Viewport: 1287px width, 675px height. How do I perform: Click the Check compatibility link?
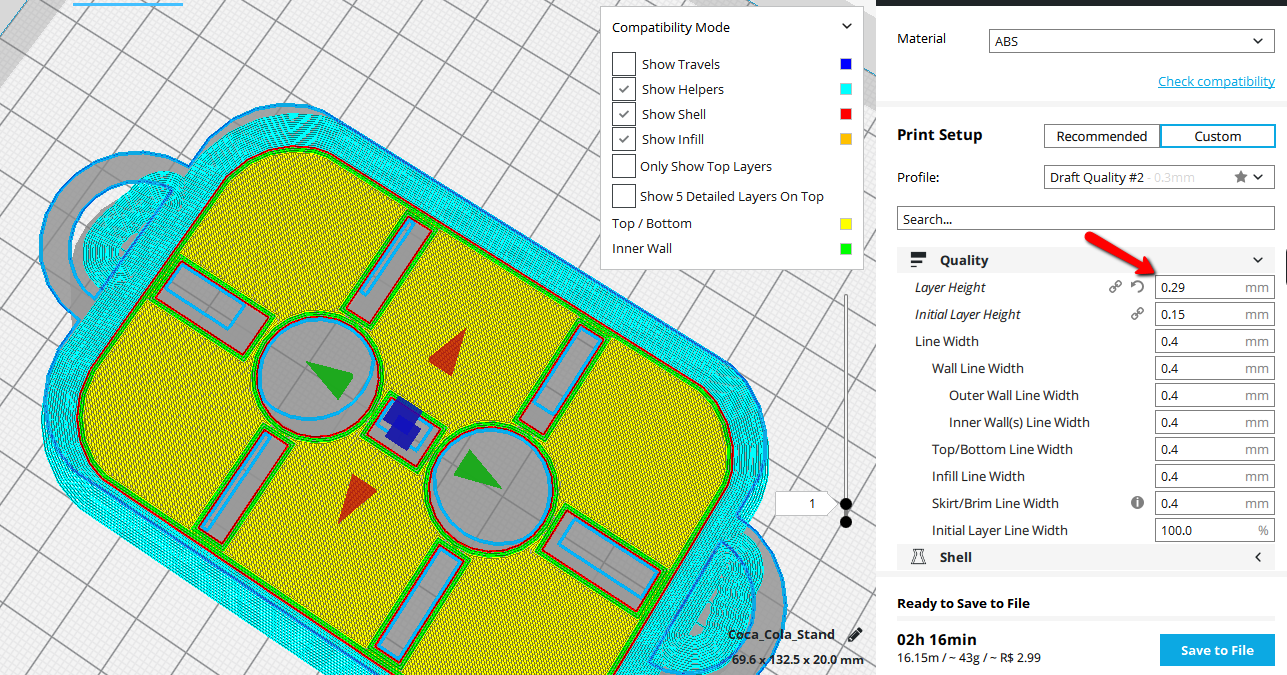point(1216,81)
